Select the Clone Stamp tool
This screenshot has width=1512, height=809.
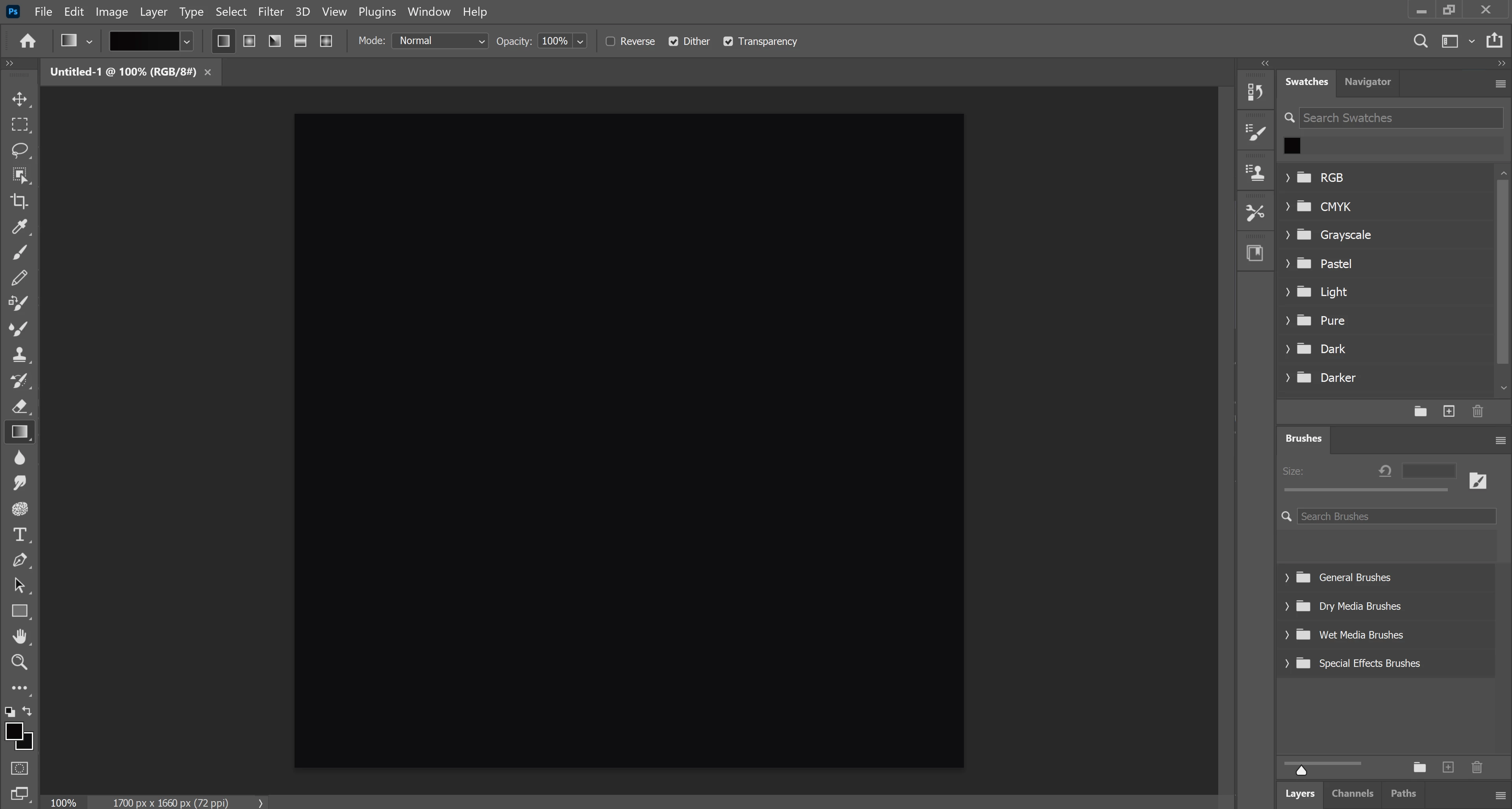(19, 354)
